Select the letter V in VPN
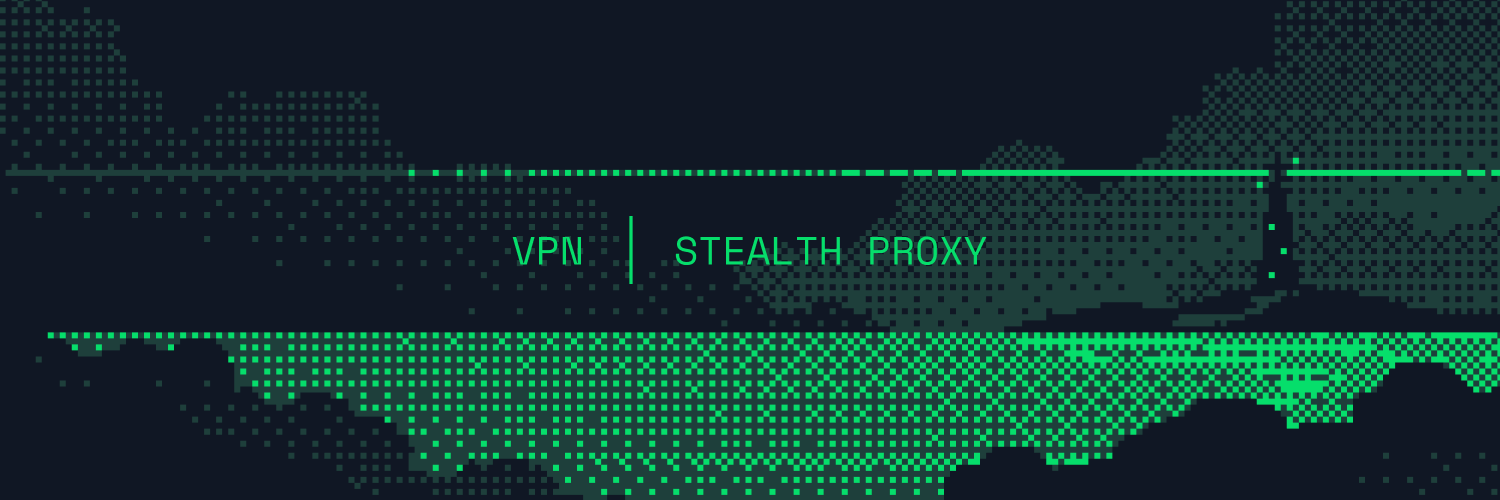 tap(523, 252)
